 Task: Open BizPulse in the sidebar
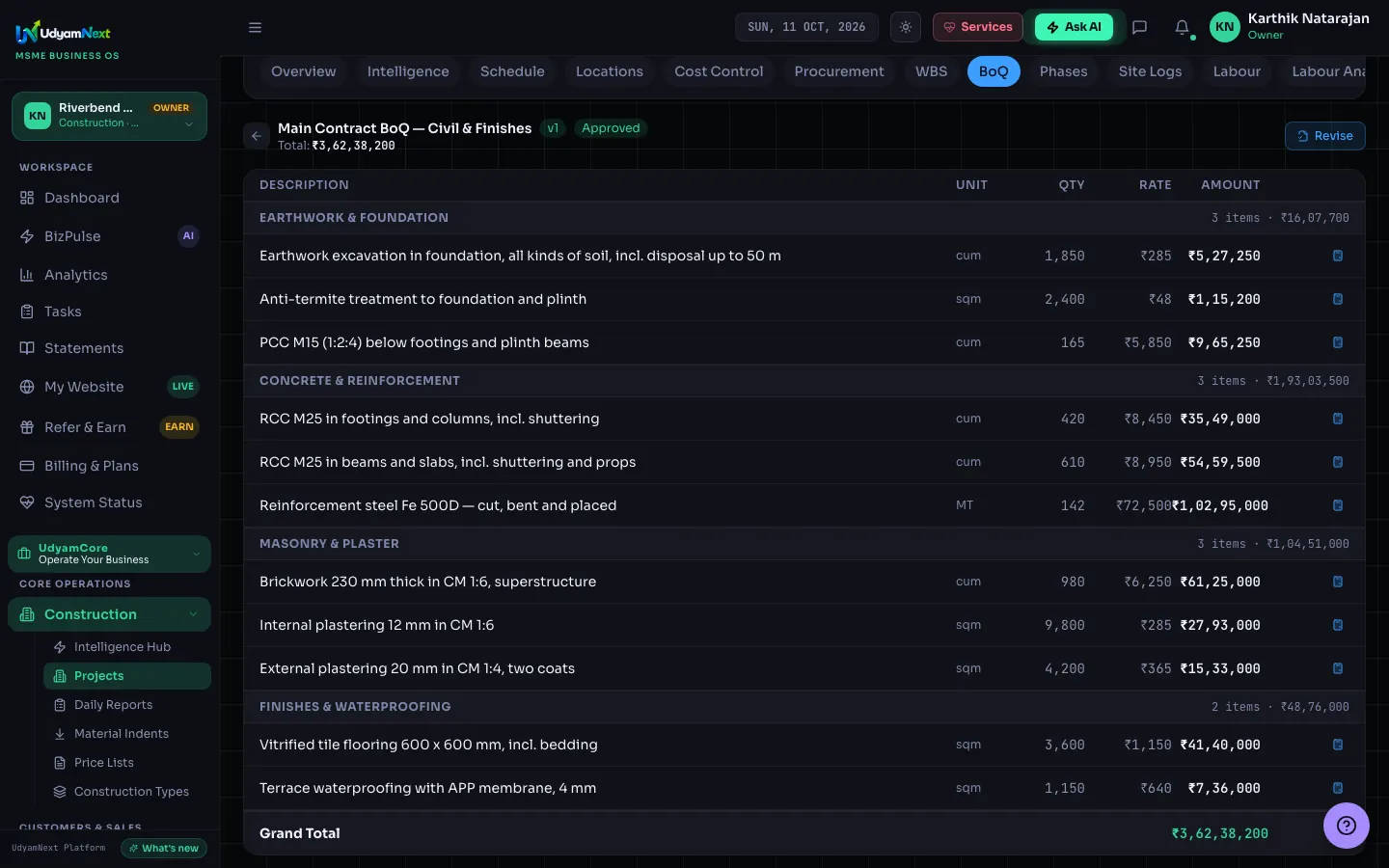(x=109, y=236)
